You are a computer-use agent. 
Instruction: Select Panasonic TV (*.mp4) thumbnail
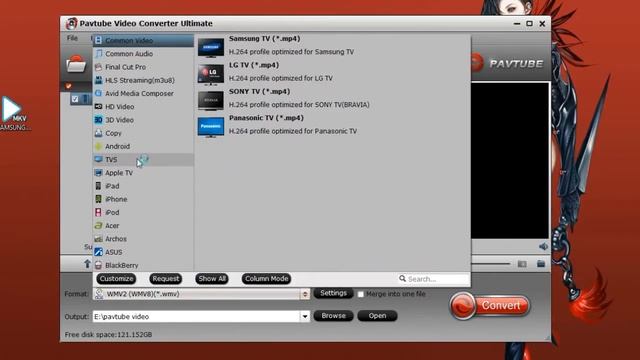click(x=211, y=127)
